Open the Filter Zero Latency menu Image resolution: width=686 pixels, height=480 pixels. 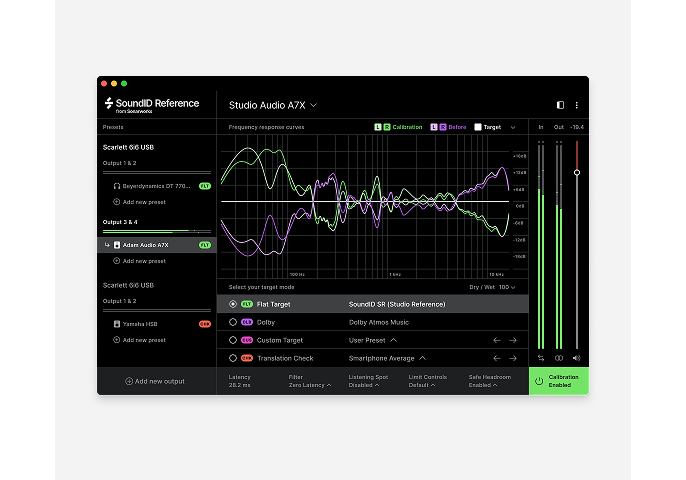tap(310, 381)
